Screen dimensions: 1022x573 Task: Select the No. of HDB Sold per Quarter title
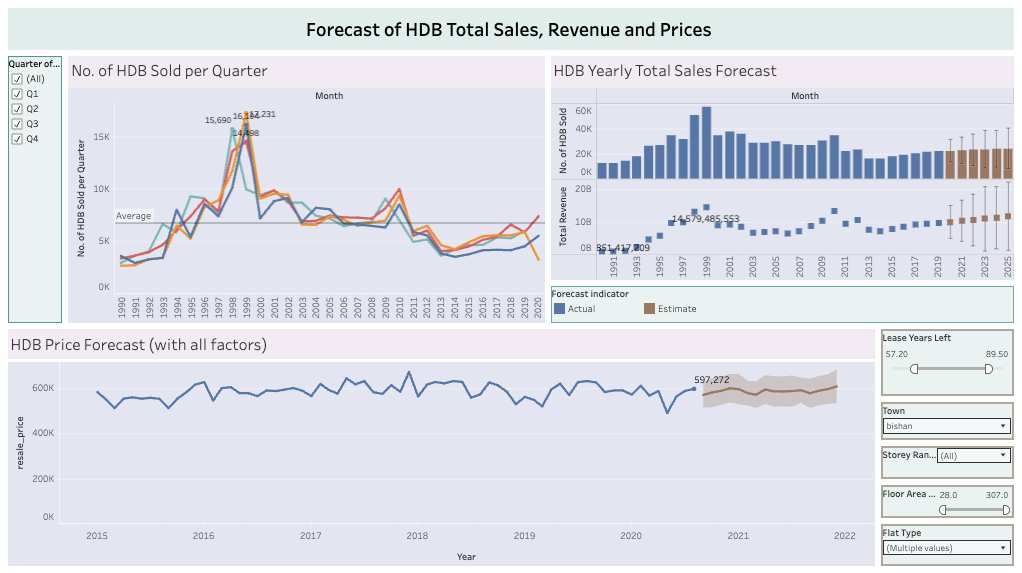[x=170, y=71]
